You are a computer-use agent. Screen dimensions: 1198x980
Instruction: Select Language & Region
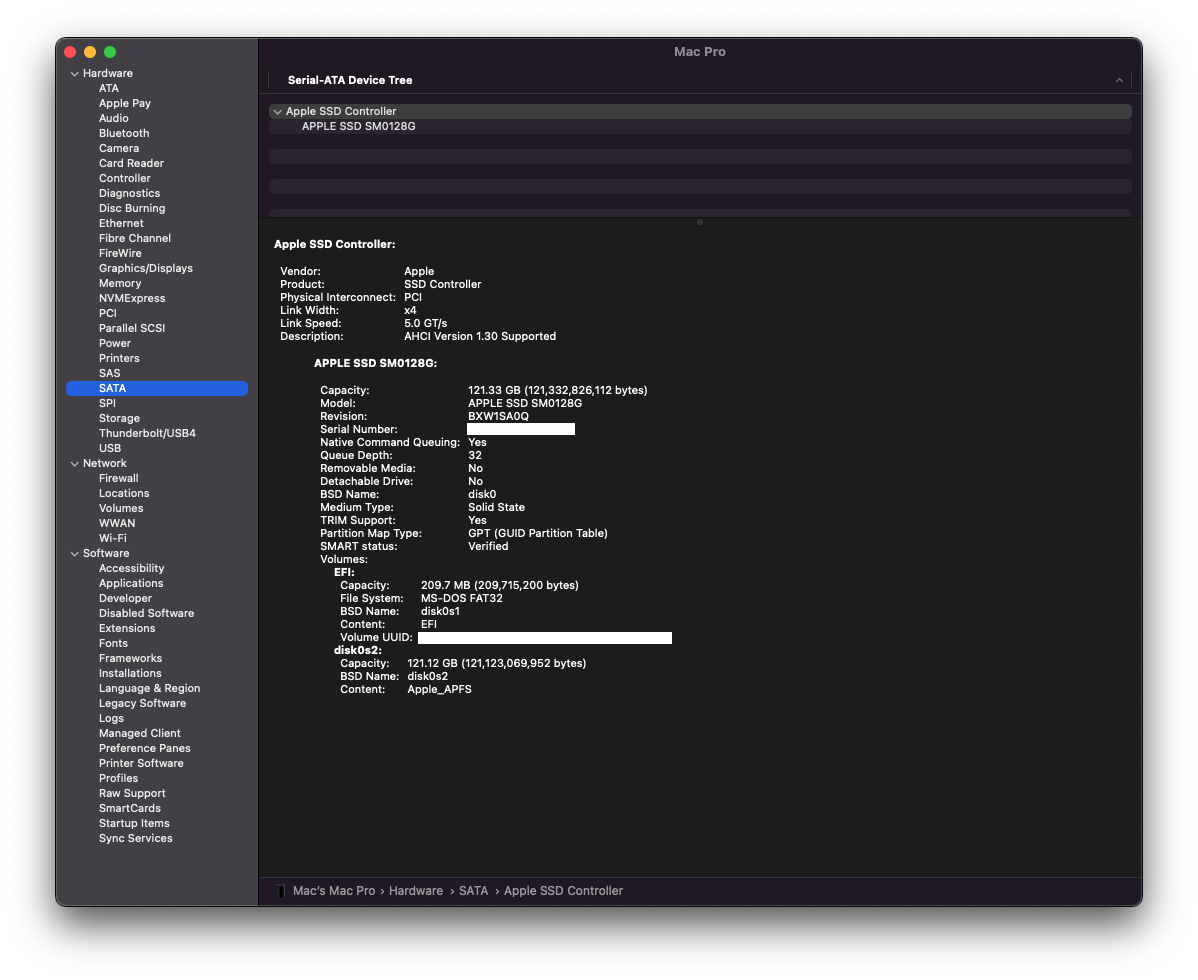point(149,688)
